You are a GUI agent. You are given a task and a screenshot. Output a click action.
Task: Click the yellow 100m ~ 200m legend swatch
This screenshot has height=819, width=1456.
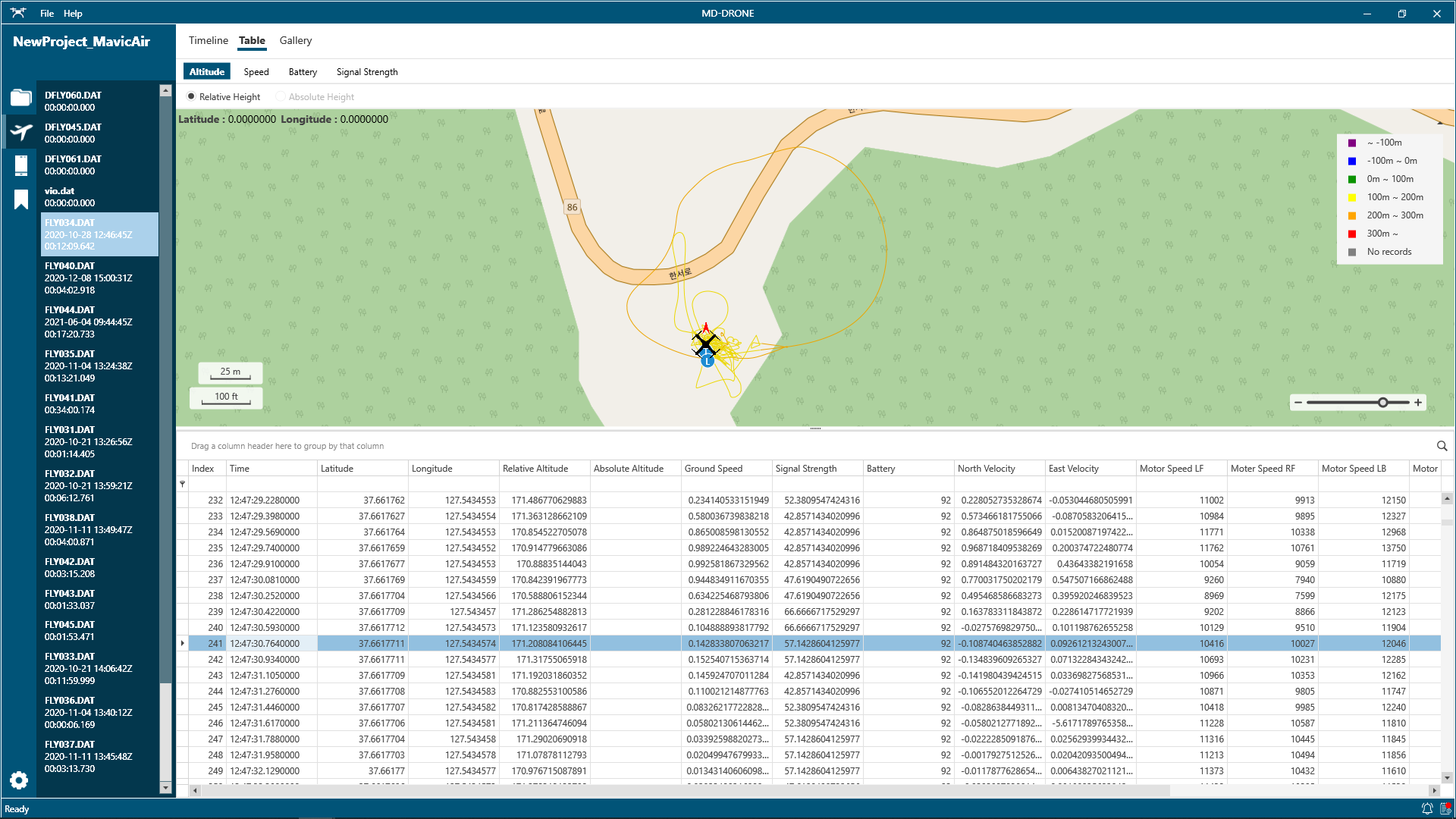pyautogui.click(x=1352, y=197)
